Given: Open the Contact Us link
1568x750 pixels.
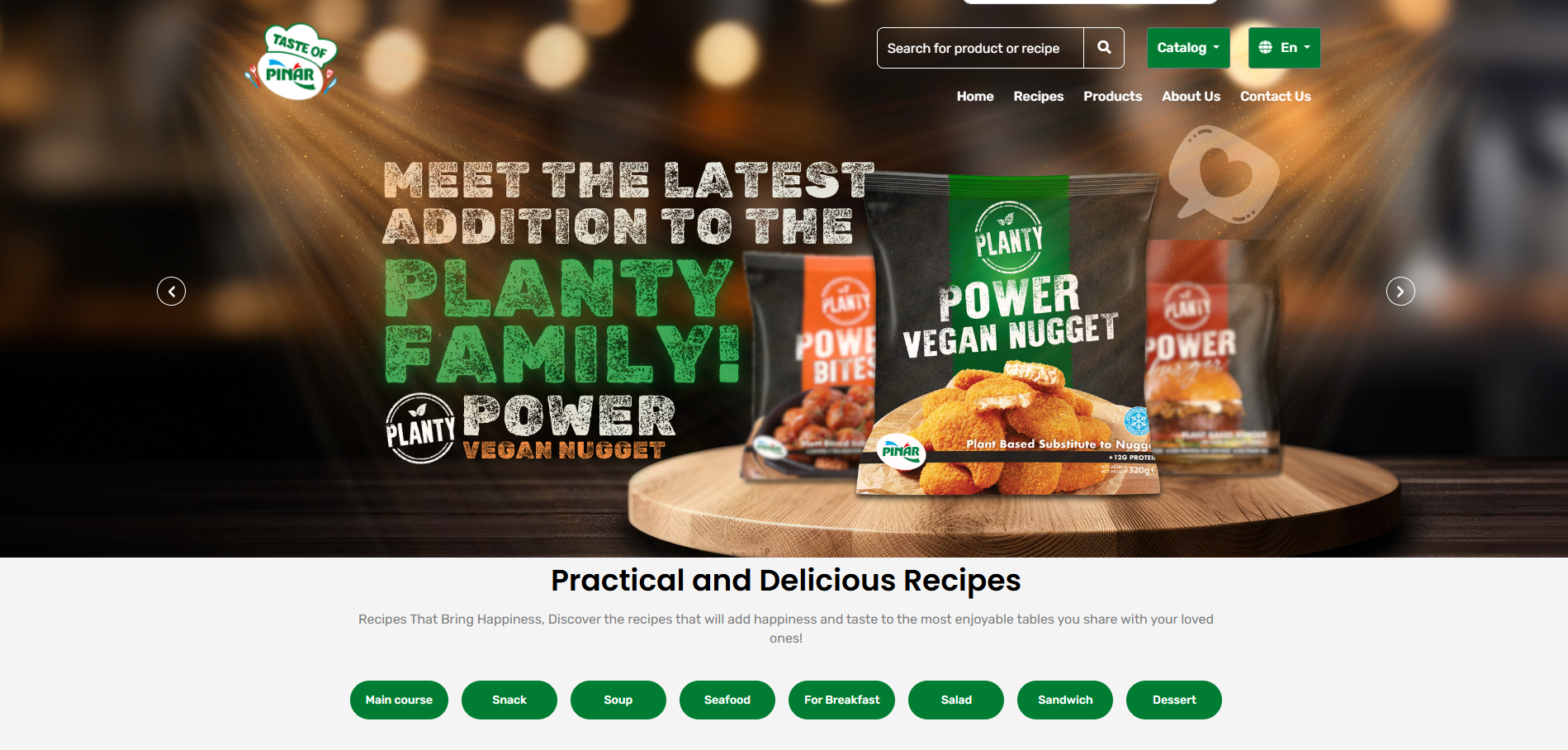Looking at the screenshot, I should [1276, 97].
